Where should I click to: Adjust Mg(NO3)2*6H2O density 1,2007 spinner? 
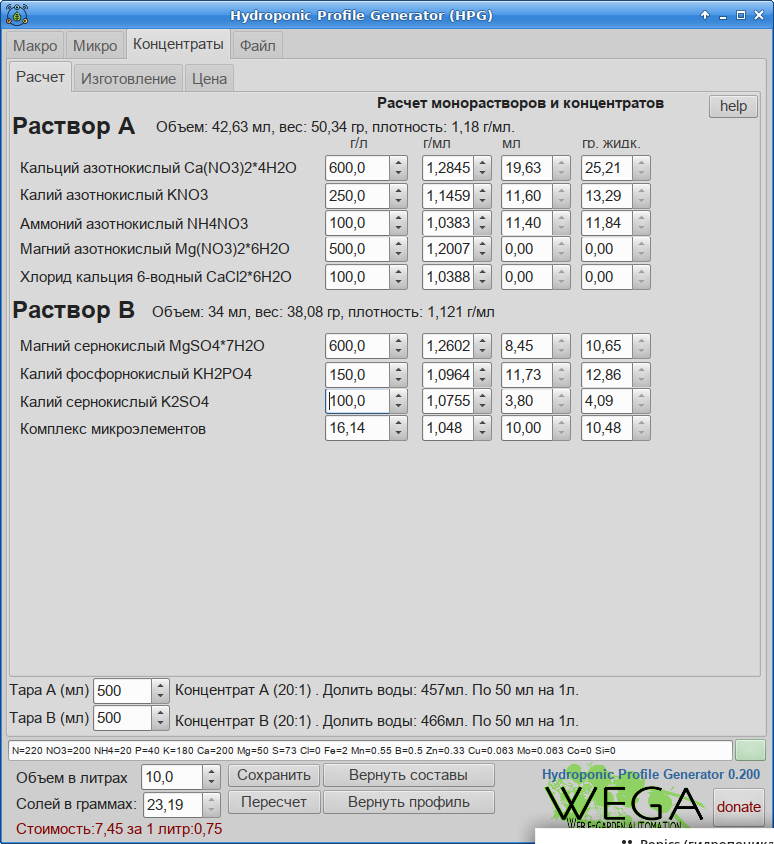tap(482, 249)
